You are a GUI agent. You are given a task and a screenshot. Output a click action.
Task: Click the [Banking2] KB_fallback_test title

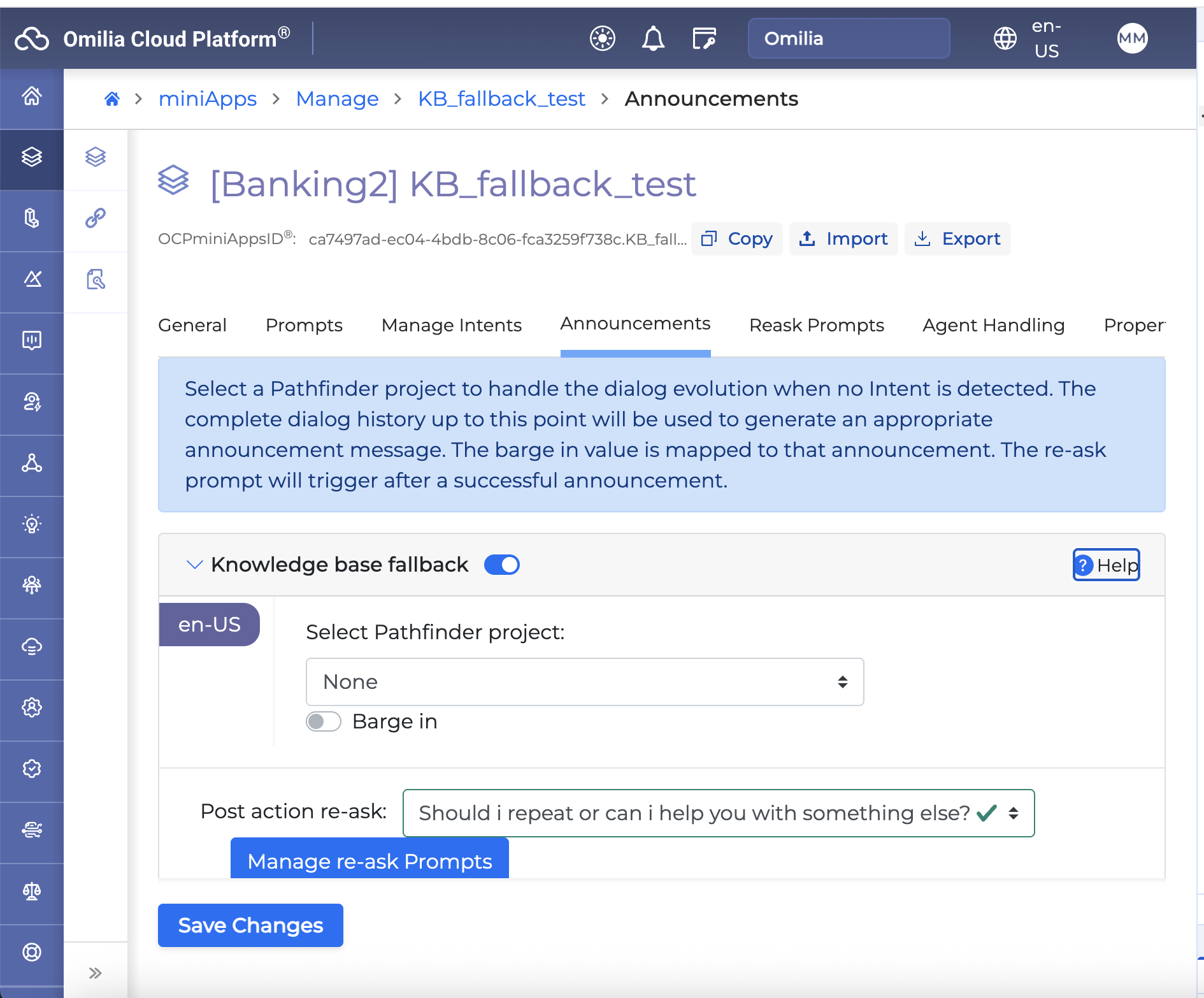453,184
